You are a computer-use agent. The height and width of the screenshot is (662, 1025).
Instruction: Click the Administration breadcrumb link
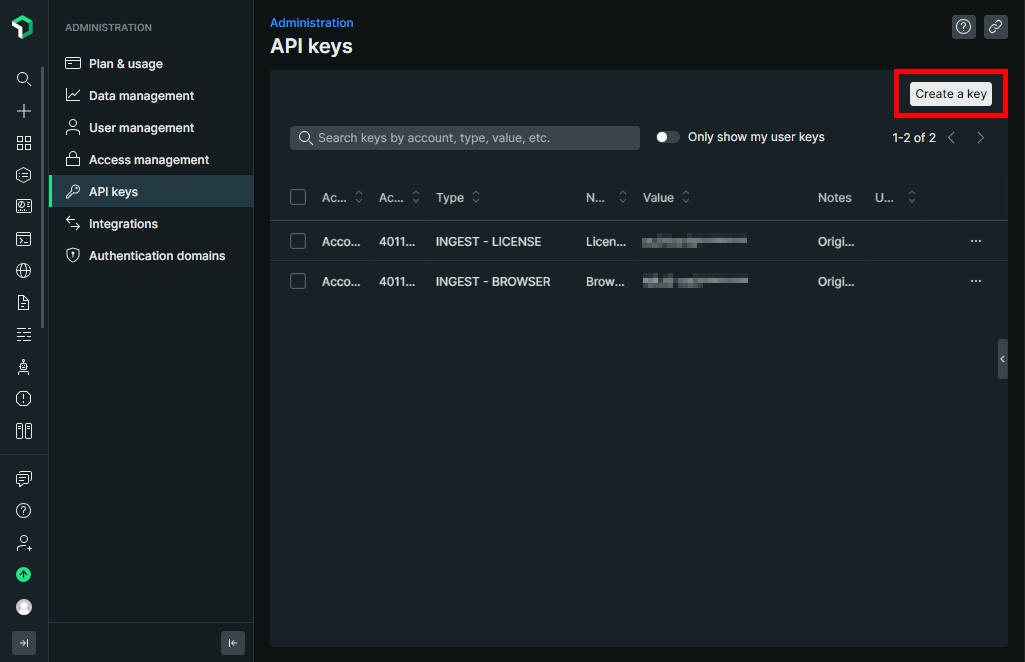tap(312, 23)
